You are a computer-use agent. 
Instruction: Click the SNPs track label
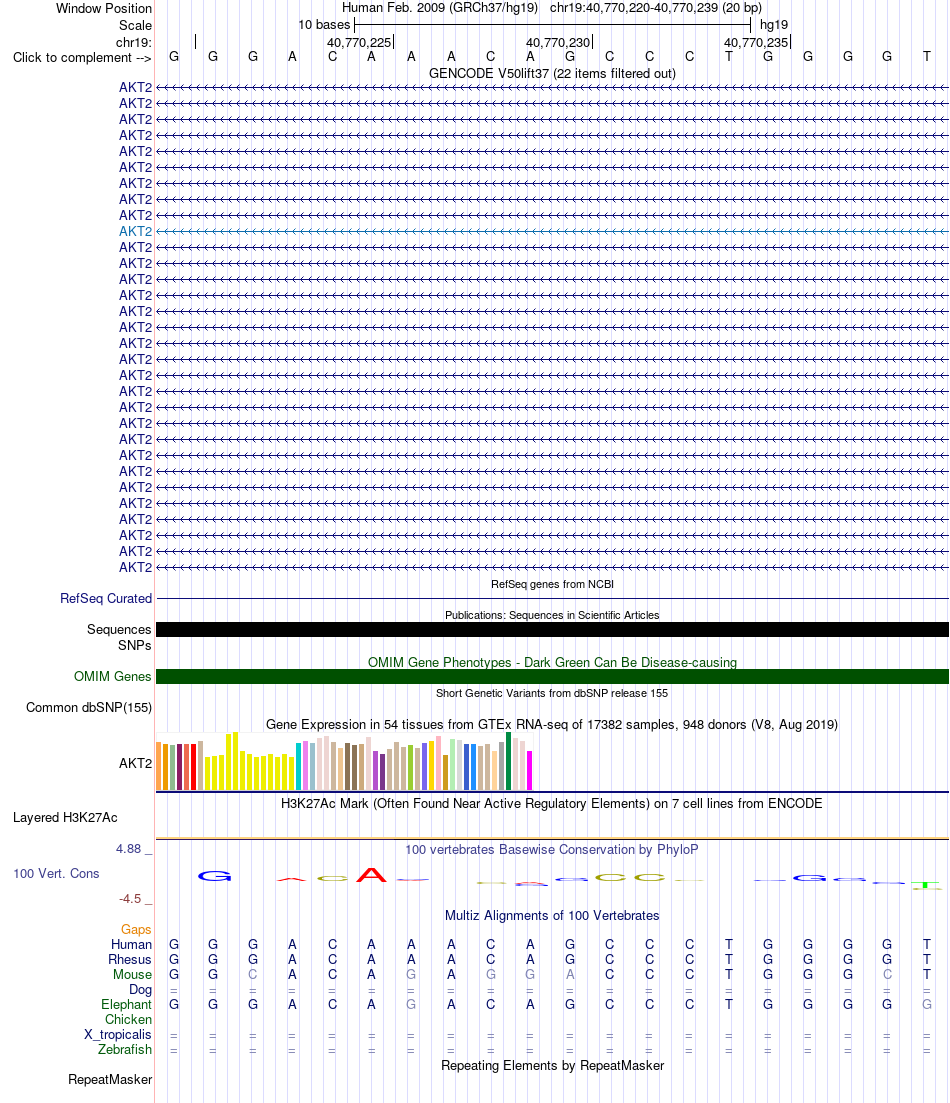coord(134,645)
